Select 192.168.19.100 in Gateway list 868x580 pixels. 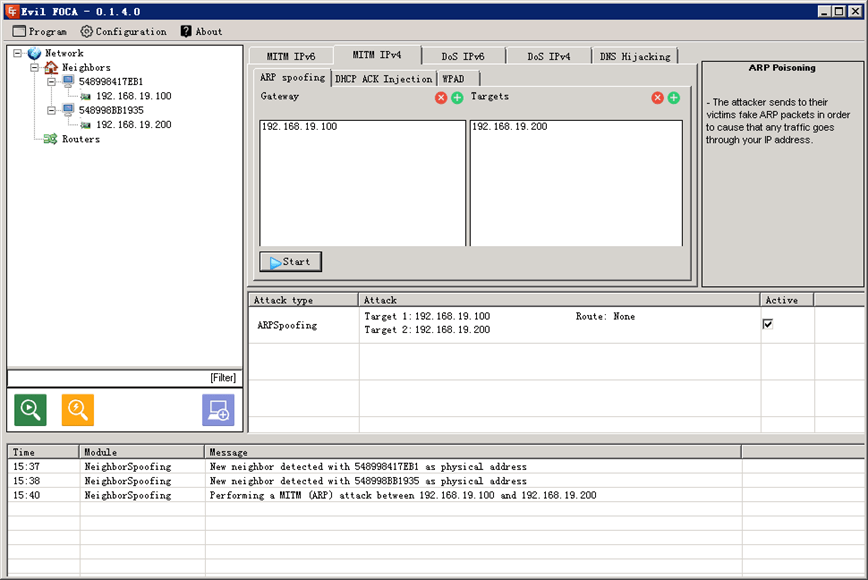[x=299, y=126]
